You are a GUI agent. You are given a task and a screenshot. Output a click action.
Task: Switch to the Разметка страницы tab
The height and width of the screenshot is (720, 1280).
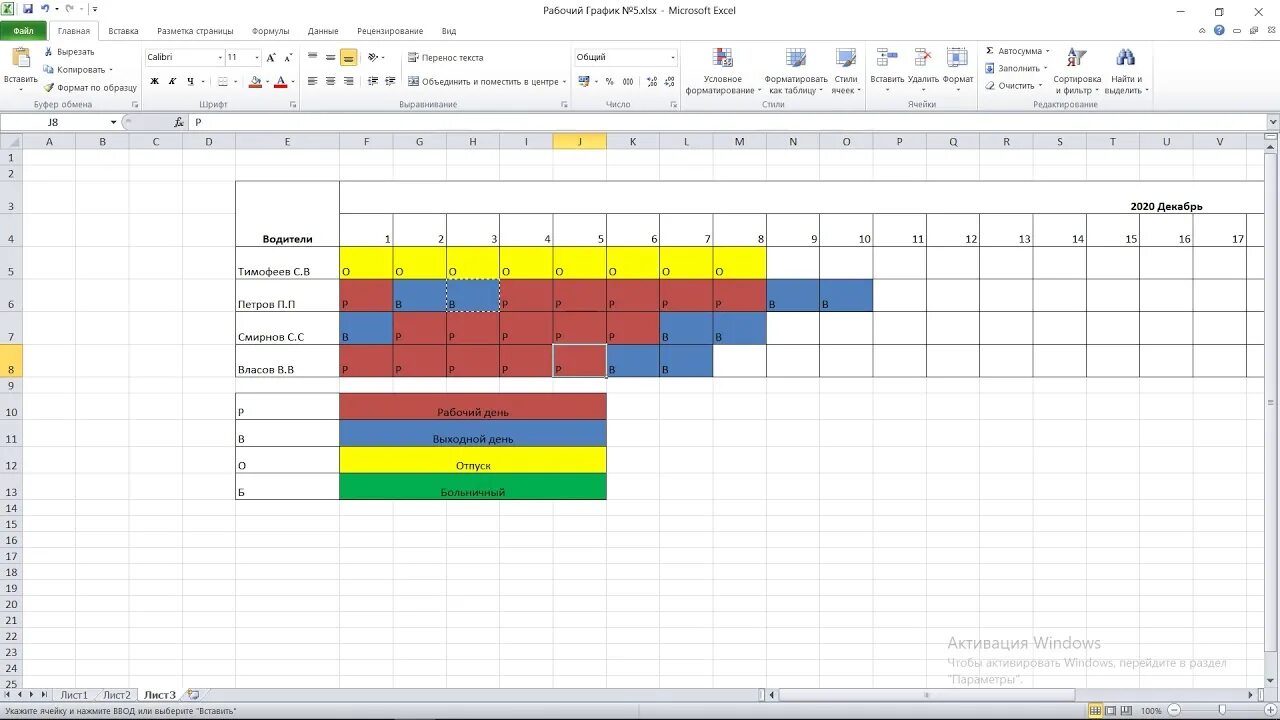(x=195, y=31)
